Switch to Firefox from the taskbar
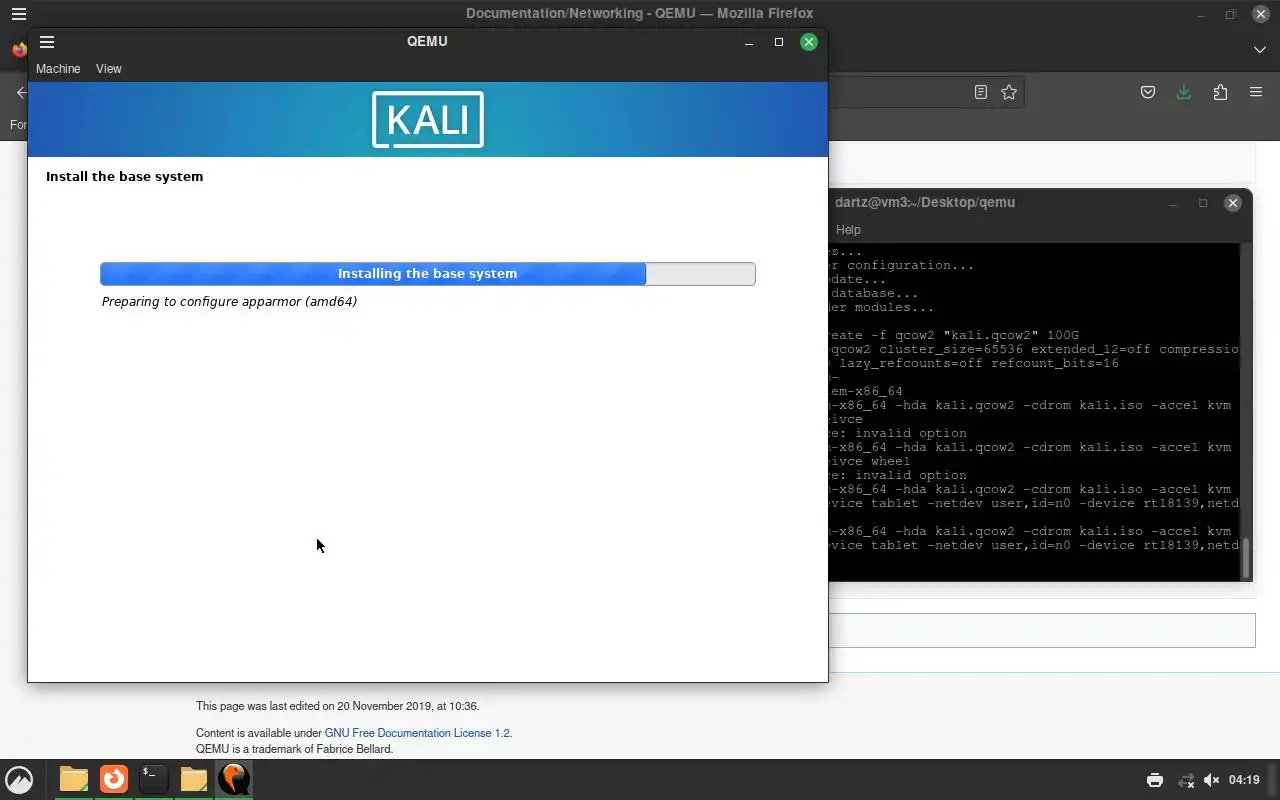The image size is (1280, 800). [114, 779]
